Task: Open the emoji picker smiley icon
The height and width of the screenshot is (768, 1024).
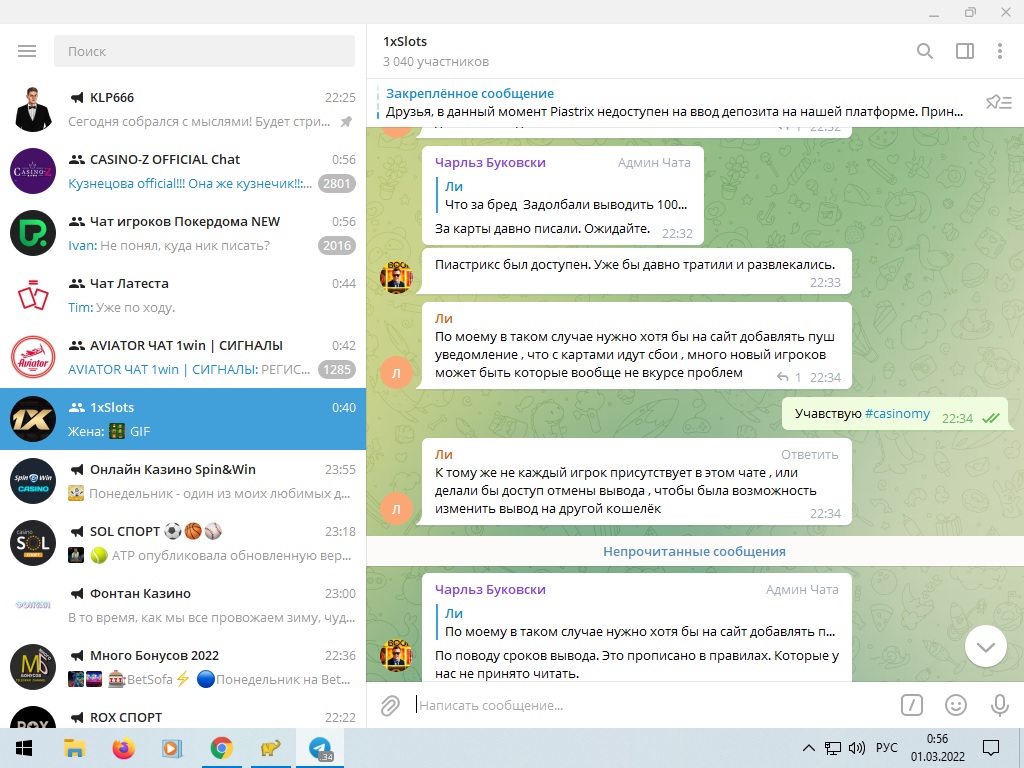Action: [x=956, y=705]
